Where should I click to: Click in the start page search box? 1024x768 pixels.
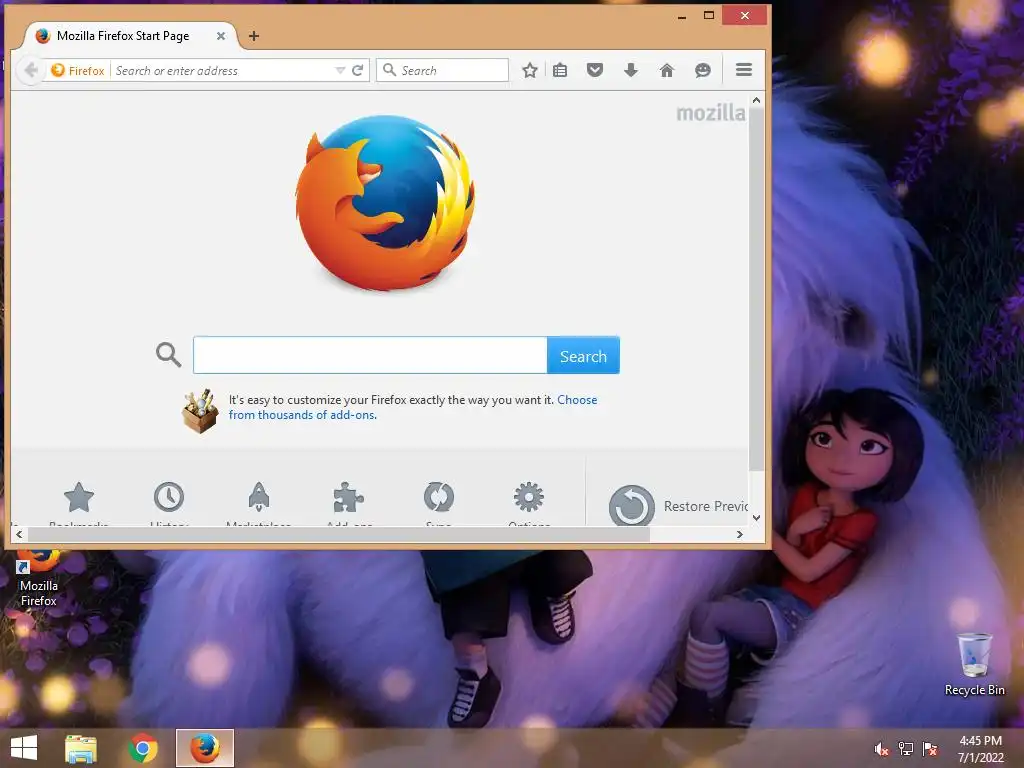[370, 355]
